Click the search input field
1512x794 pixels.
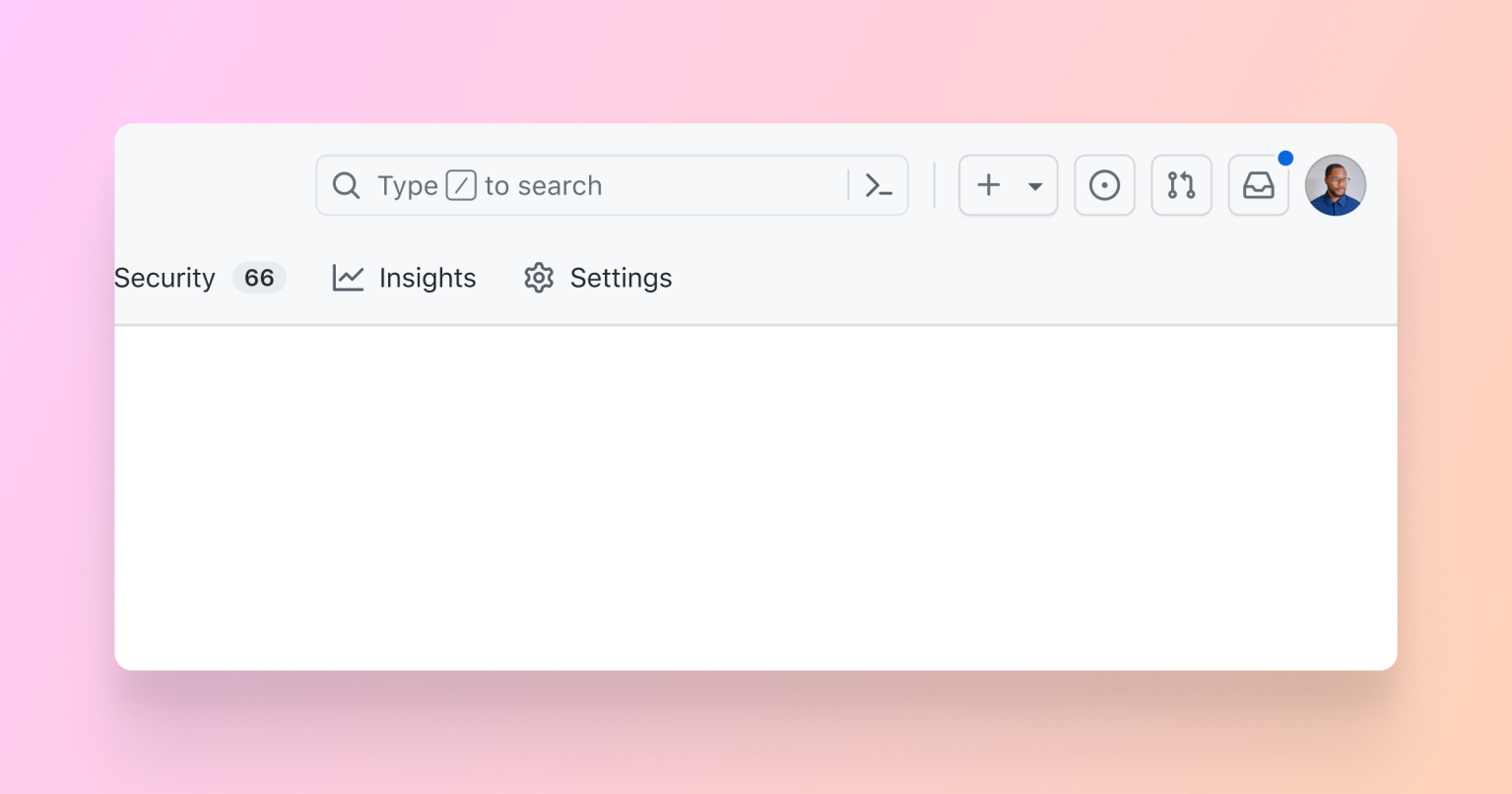pos(611,185)
